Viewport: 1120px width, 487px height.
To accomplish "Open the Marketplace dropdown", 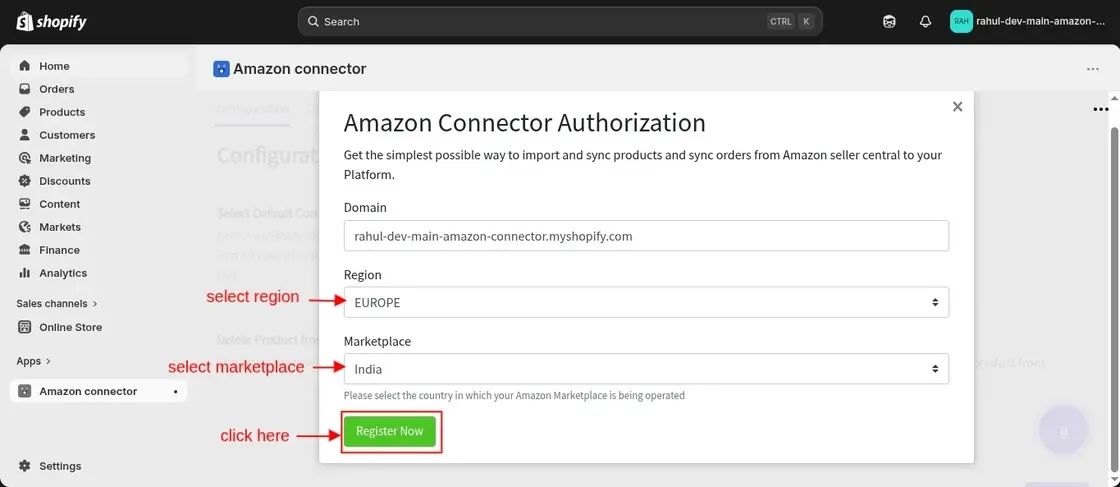I will pos(646,369).
